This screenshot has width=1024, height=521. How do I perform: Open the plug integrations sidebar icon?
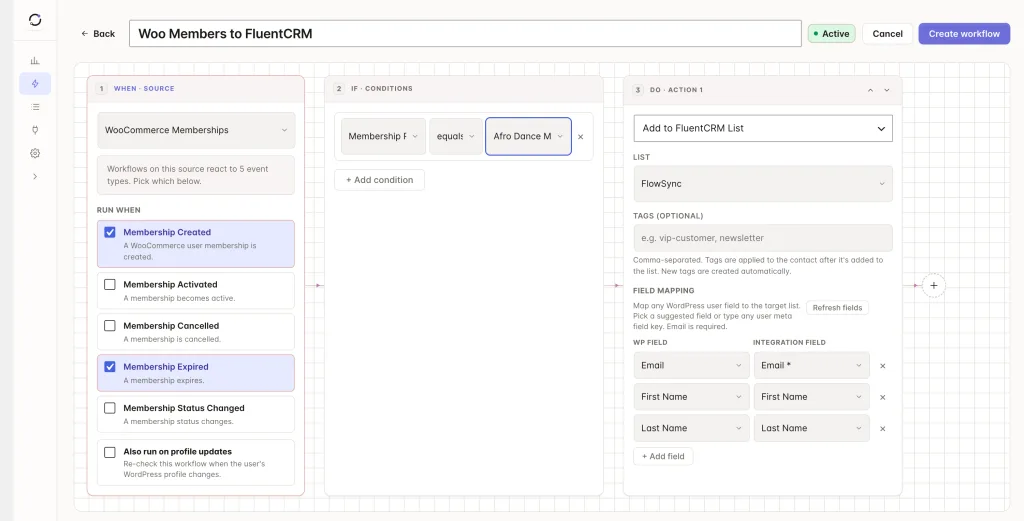pos(35,130)
